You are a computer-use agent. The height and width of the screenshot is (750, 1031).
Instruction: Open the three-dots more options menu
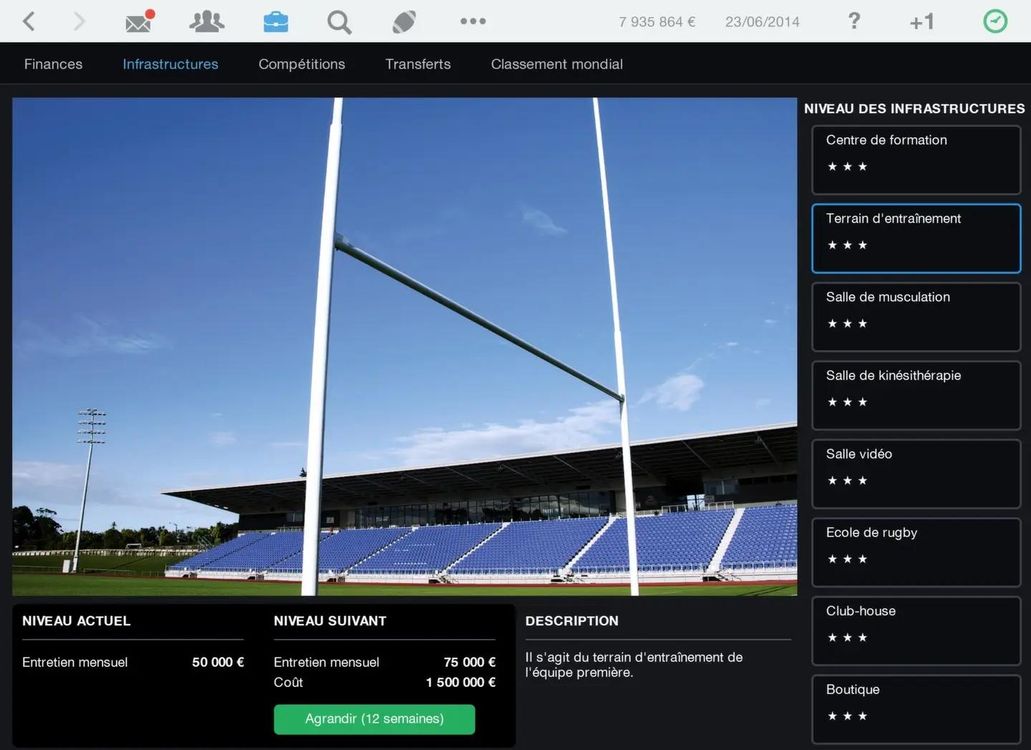coord(472,21)
